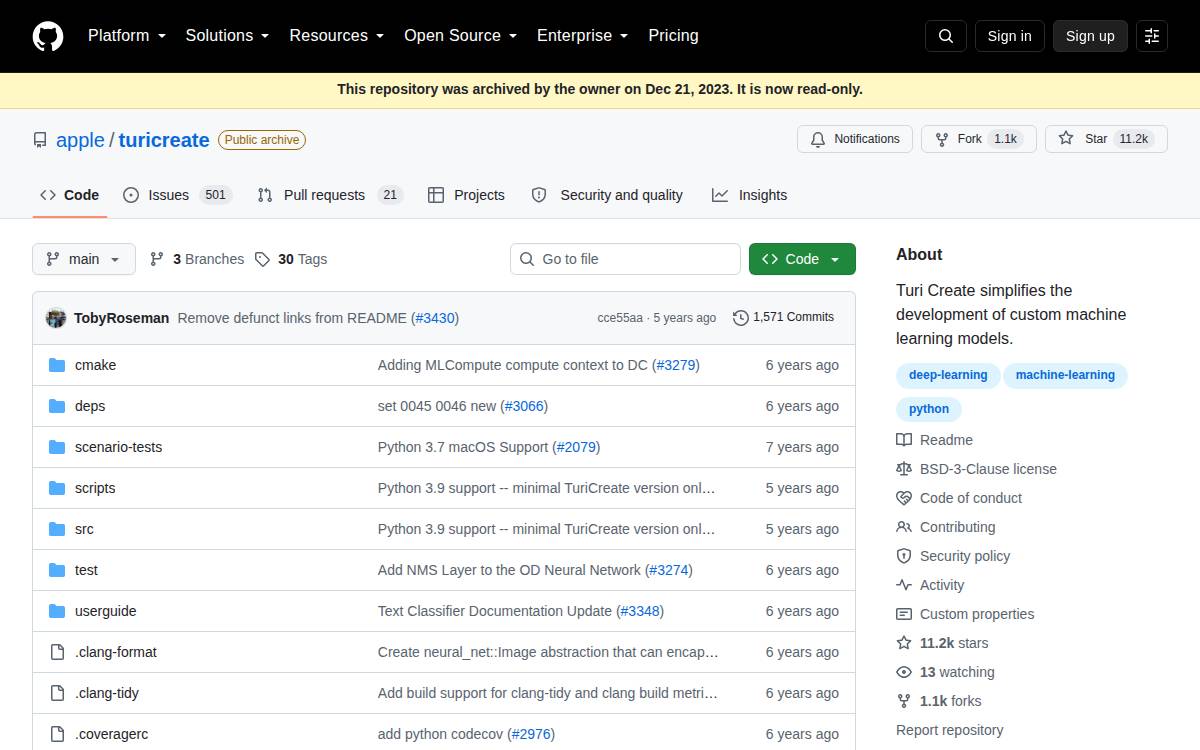The height and width of the screenshot is (750, 1200).
Task: Click the Notifications button
Action: coord(855,139)
